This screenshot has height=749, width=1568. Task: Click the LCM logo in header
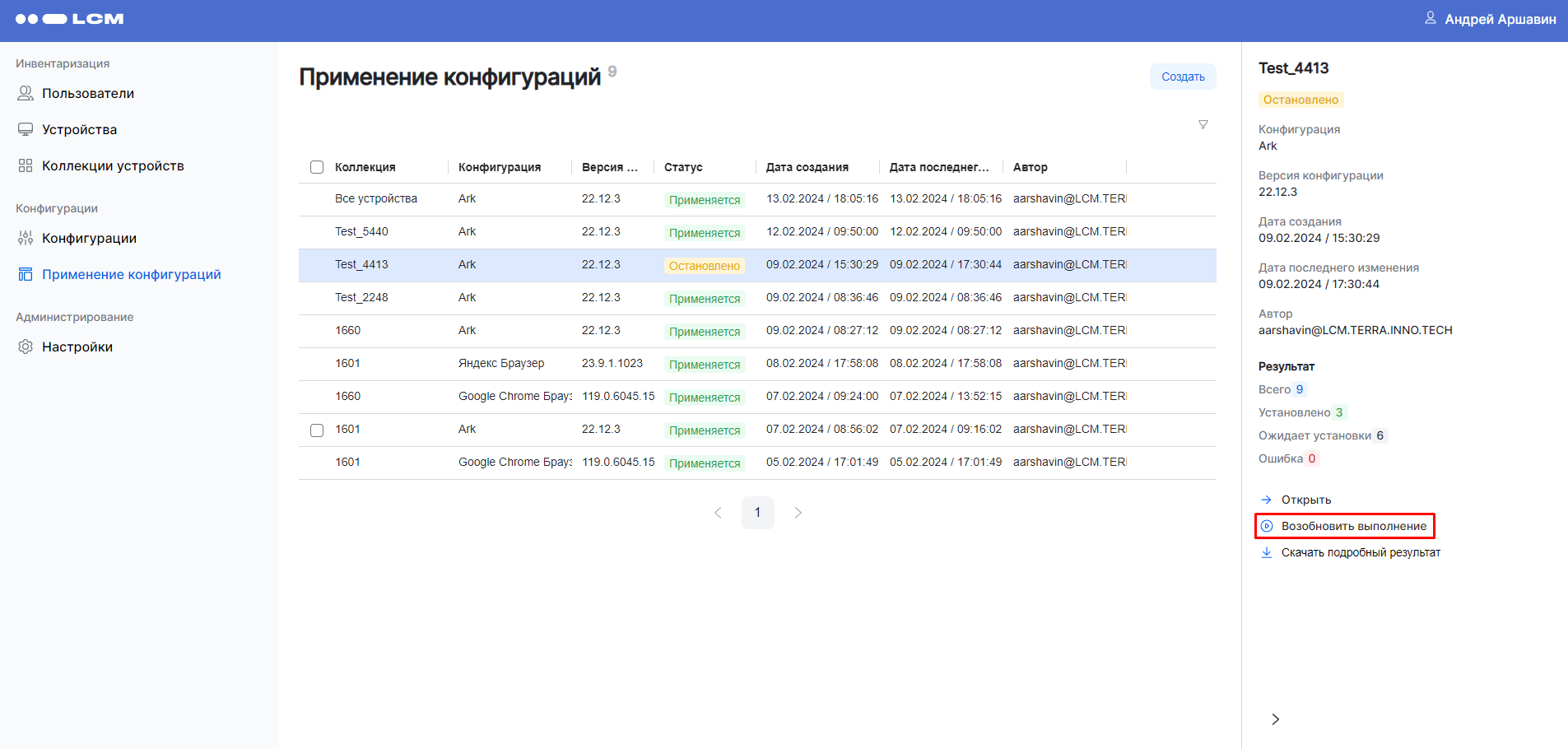tap(70, 19)
